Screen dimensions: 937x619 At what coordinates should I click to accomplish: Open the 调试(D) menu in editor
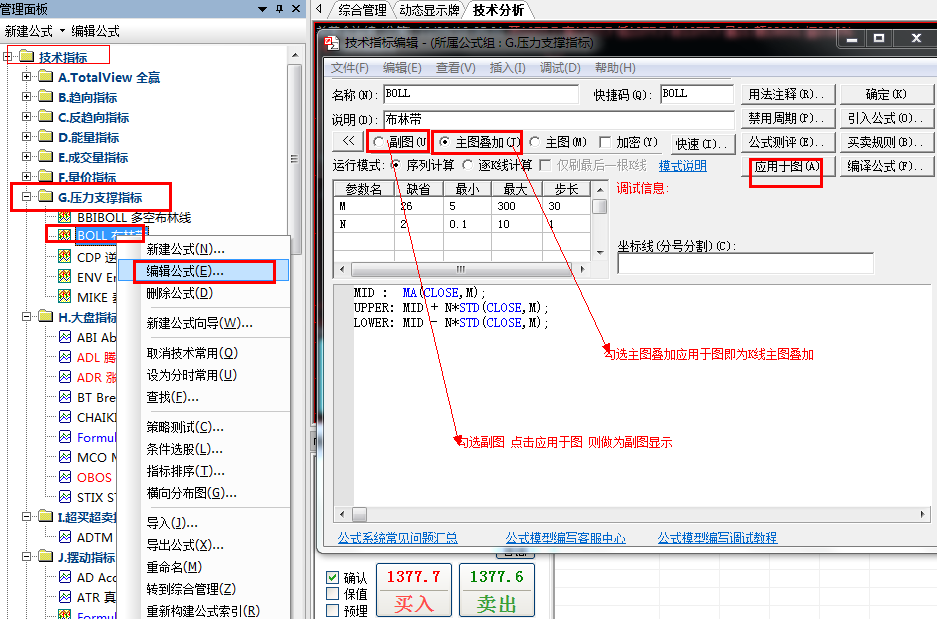click(560, 68)
